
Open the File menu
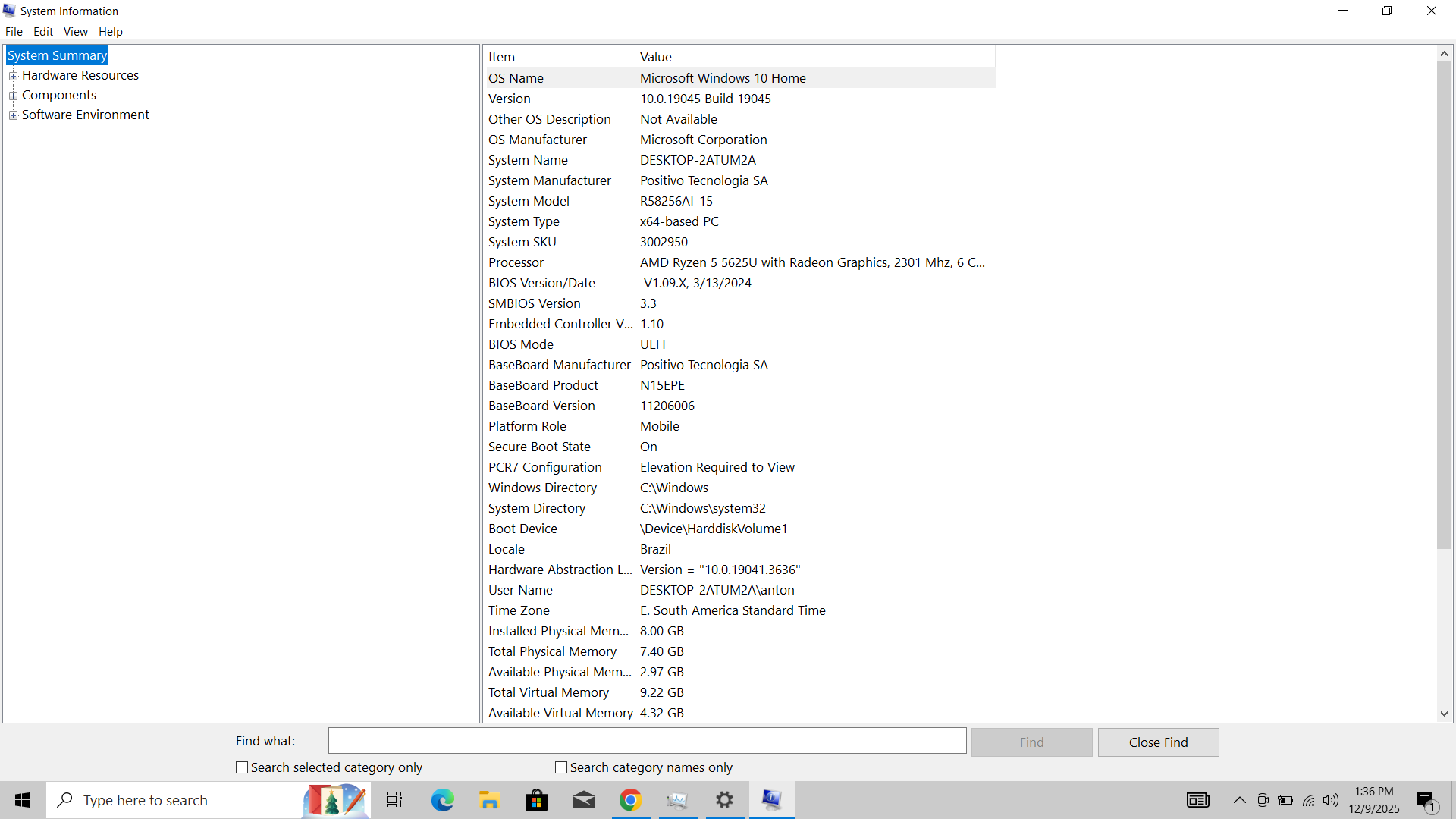click(x=14, y=32)
